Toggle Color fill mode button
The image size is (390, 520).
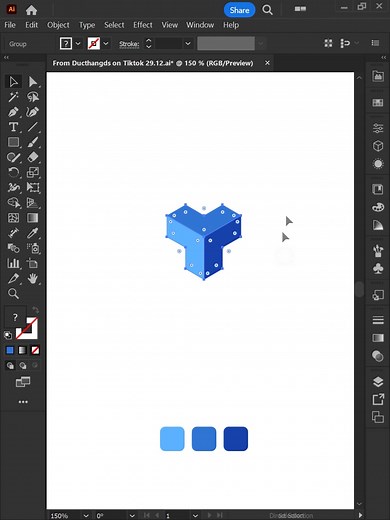click(10, 350)
